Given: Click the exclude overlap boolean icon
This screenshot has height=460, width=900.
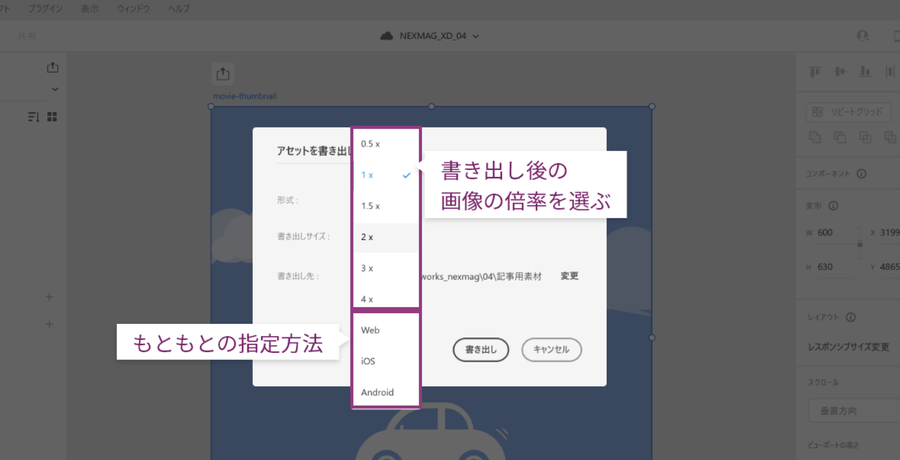Looking at the screenshot, I should click(x=890, y=137).
